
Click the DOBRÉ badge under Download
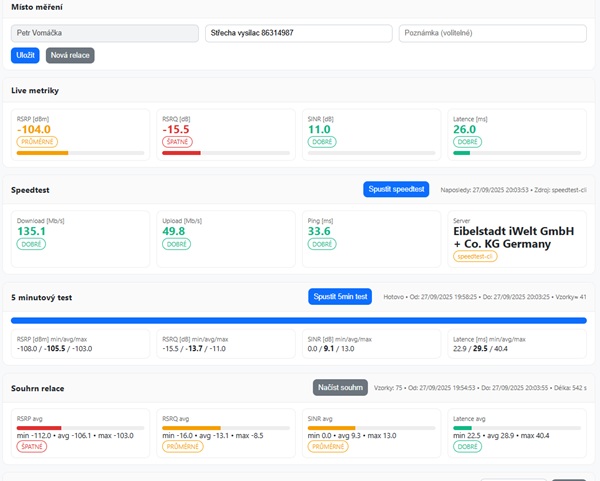coord(31,244)
